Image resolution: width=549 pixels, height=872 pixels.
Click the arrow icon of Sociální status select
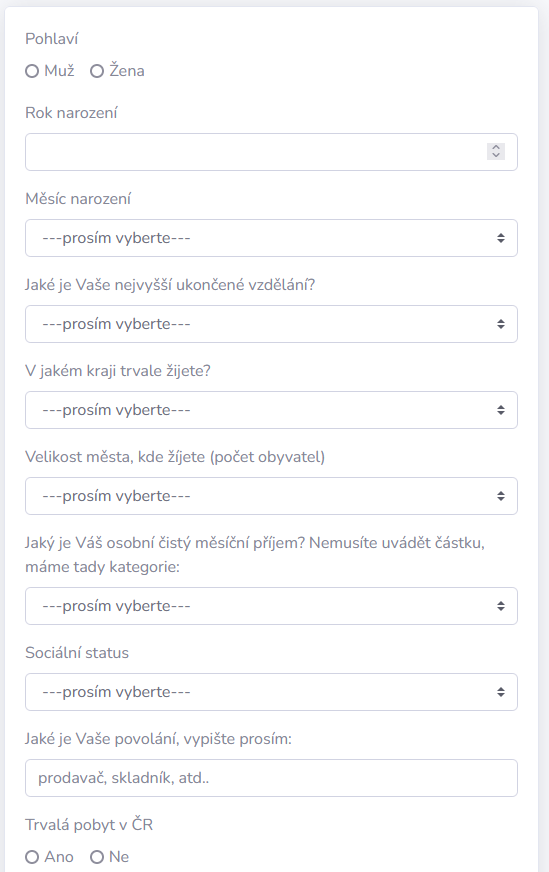501,692
